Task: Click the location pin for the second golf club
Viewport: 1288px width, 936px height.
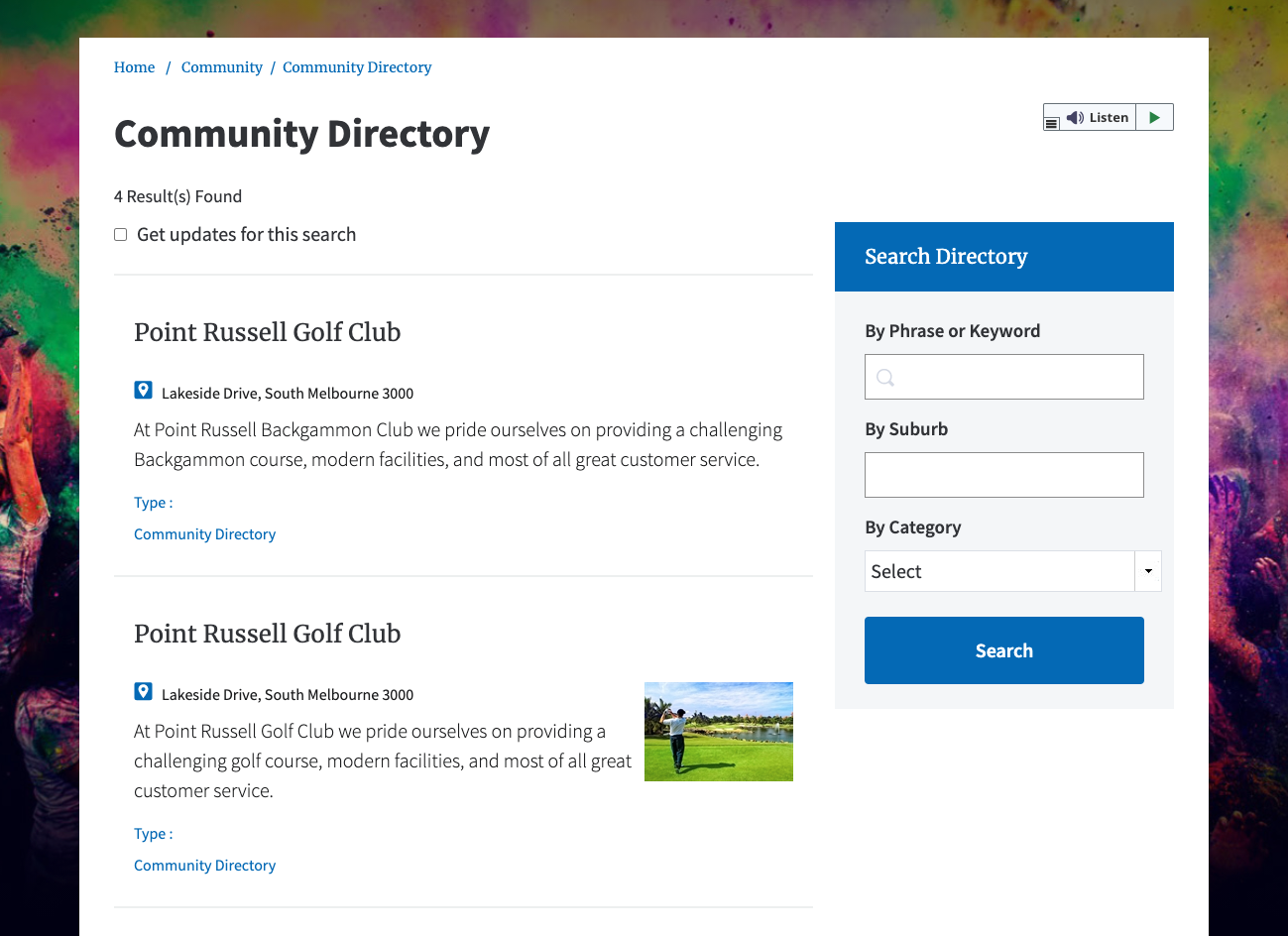Action: [143, 690]
